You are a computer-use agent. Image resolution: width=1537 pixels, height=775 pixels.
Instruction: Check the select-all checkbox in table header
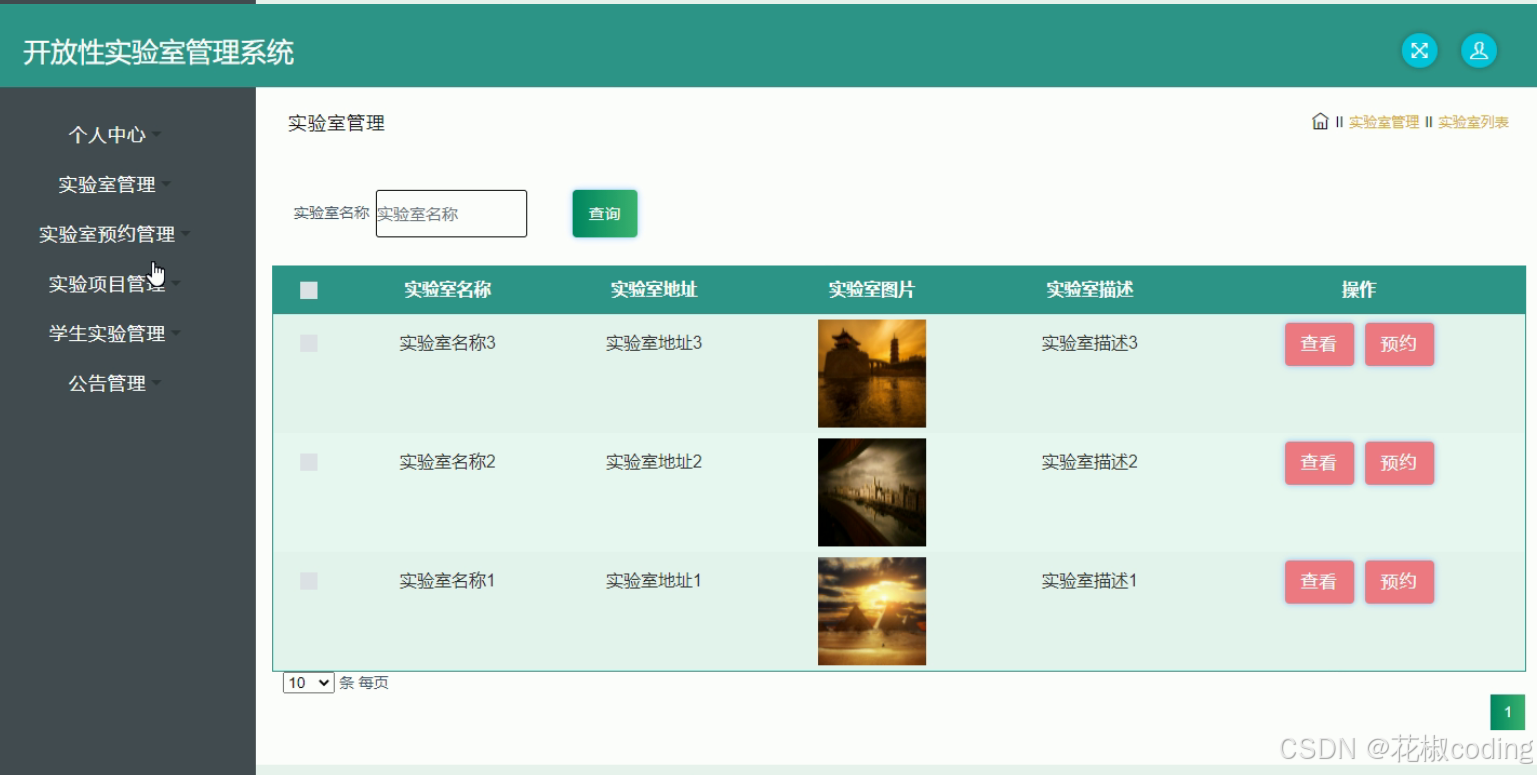pos(309,289)
